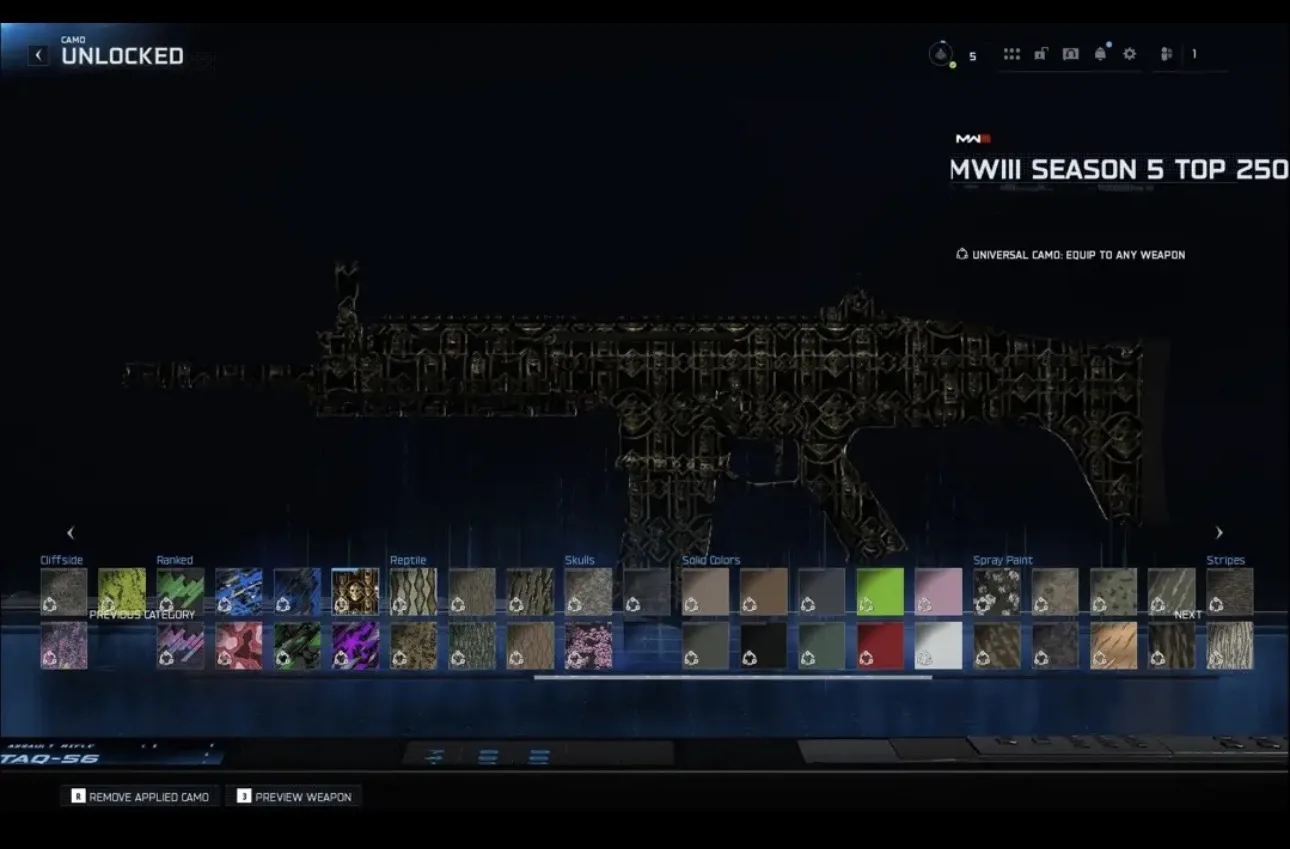
Task: Pick the red solid color camo
Action: [x=879, y=645]
